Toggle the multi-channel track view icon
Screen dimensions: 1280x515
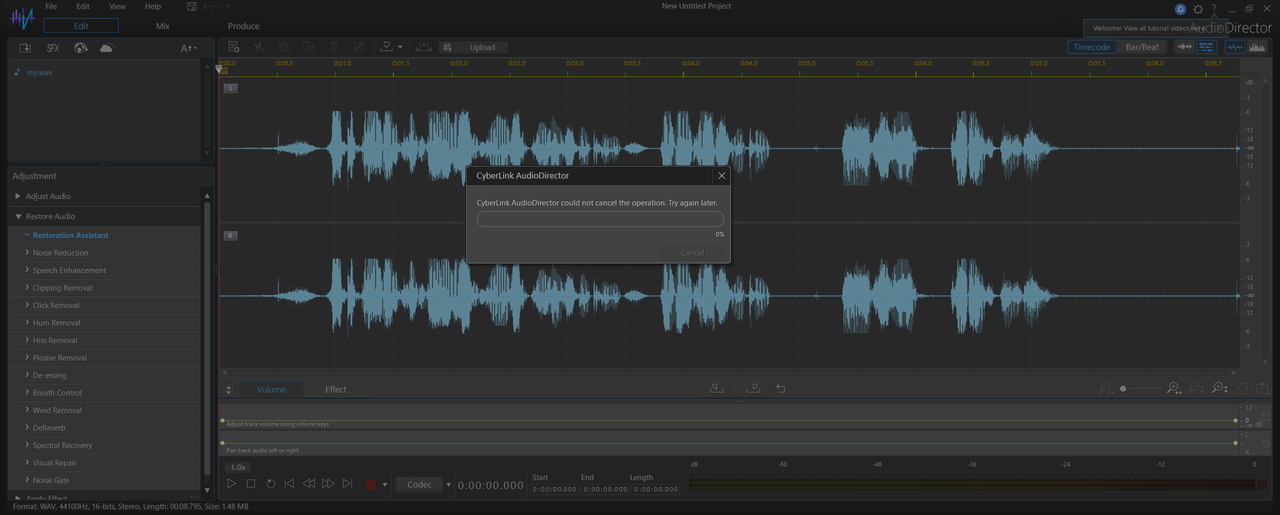(1207, 47)
